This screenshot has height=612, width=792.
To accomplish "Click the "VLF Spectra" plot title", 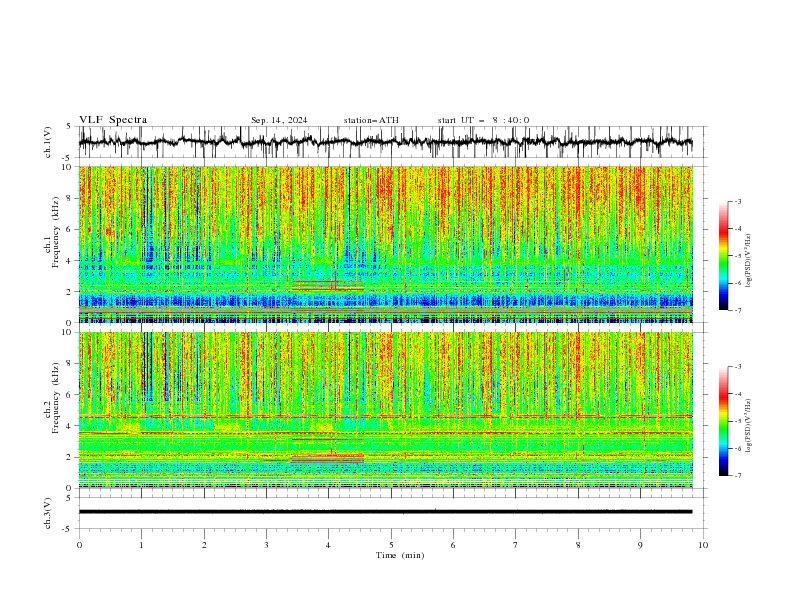I will point(113,120).
